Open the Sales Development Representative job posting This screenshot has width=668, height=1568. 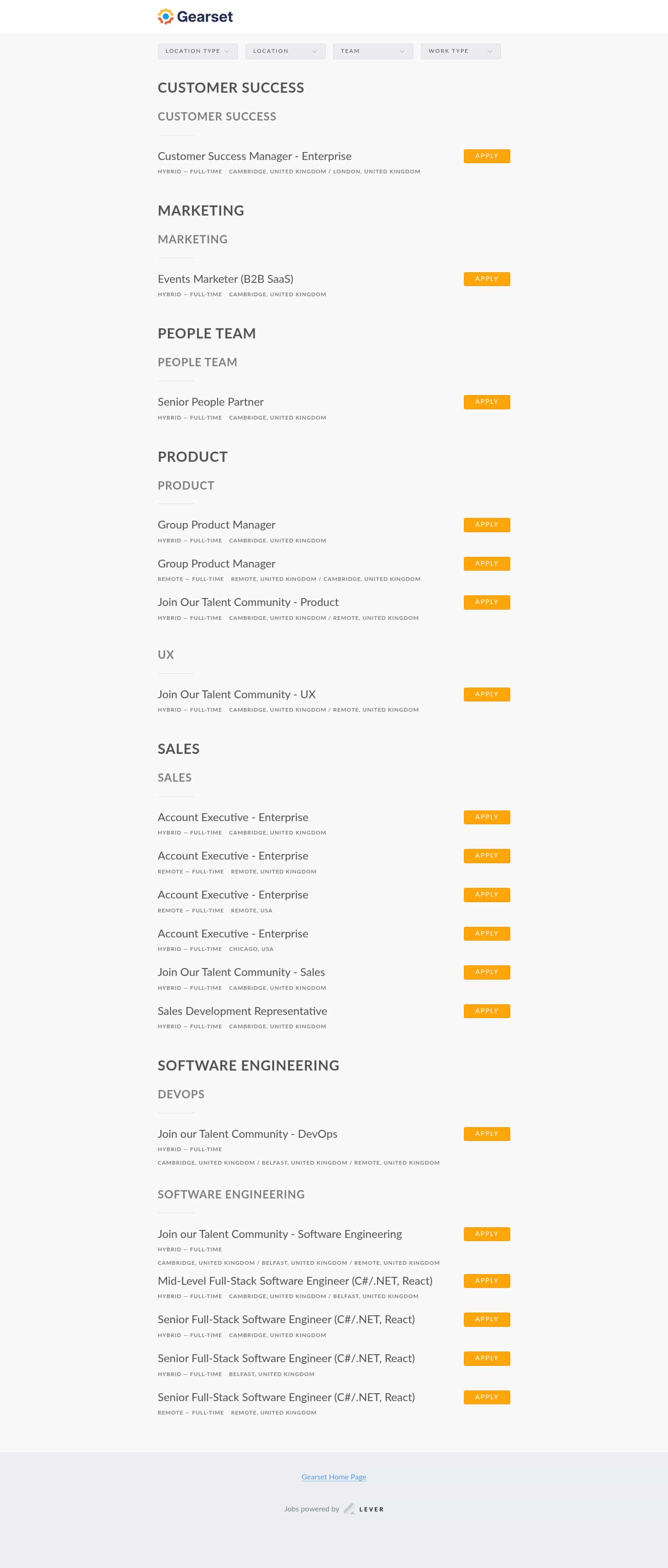coord(242,1011)
